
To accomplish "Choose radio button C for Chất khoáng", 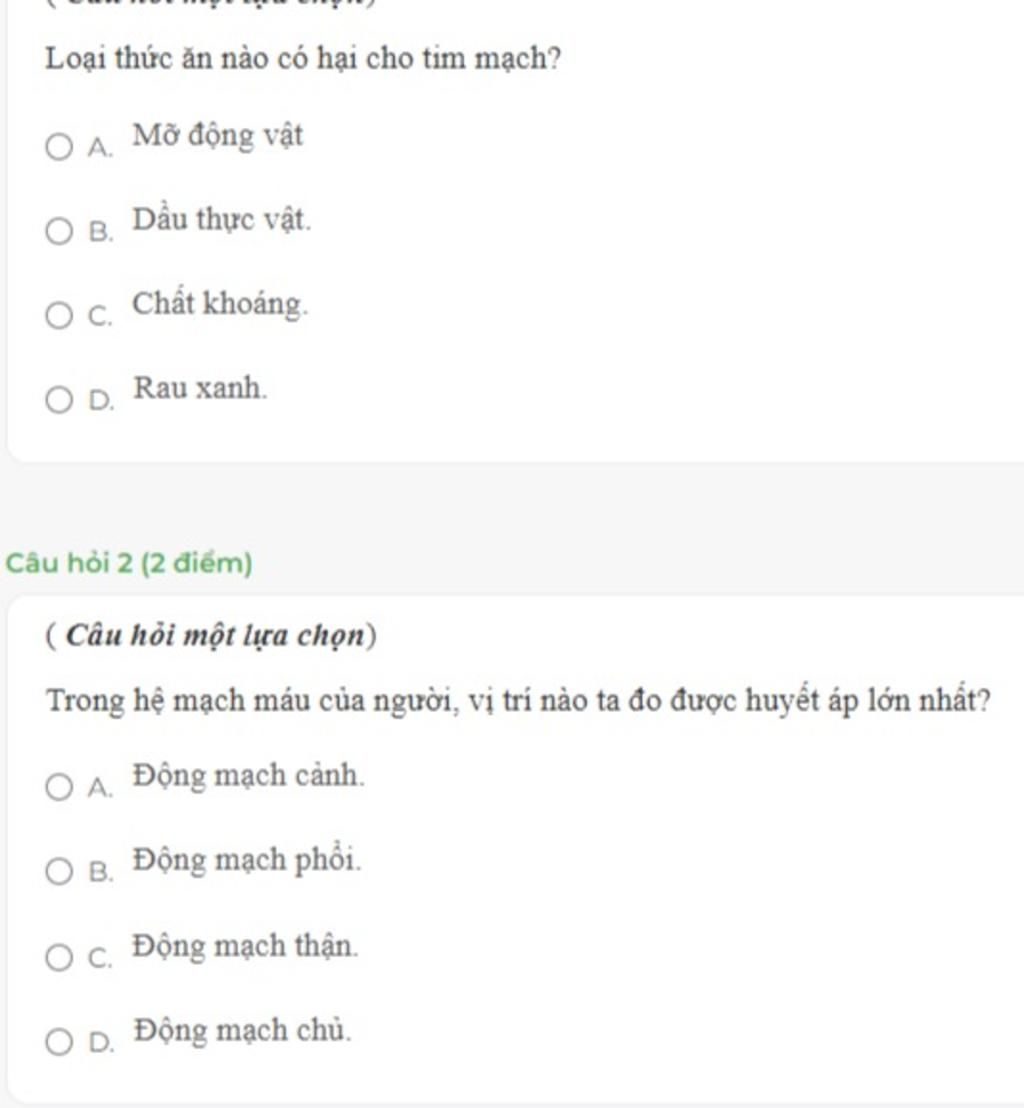I will click(x=59, y=315).
